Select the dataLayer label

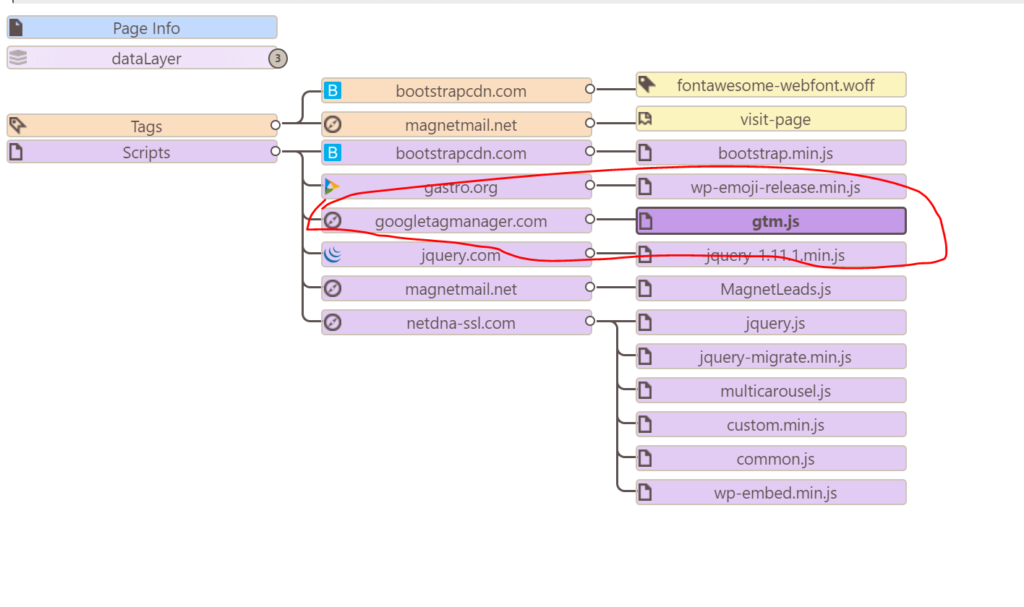(x=146, y=59)
